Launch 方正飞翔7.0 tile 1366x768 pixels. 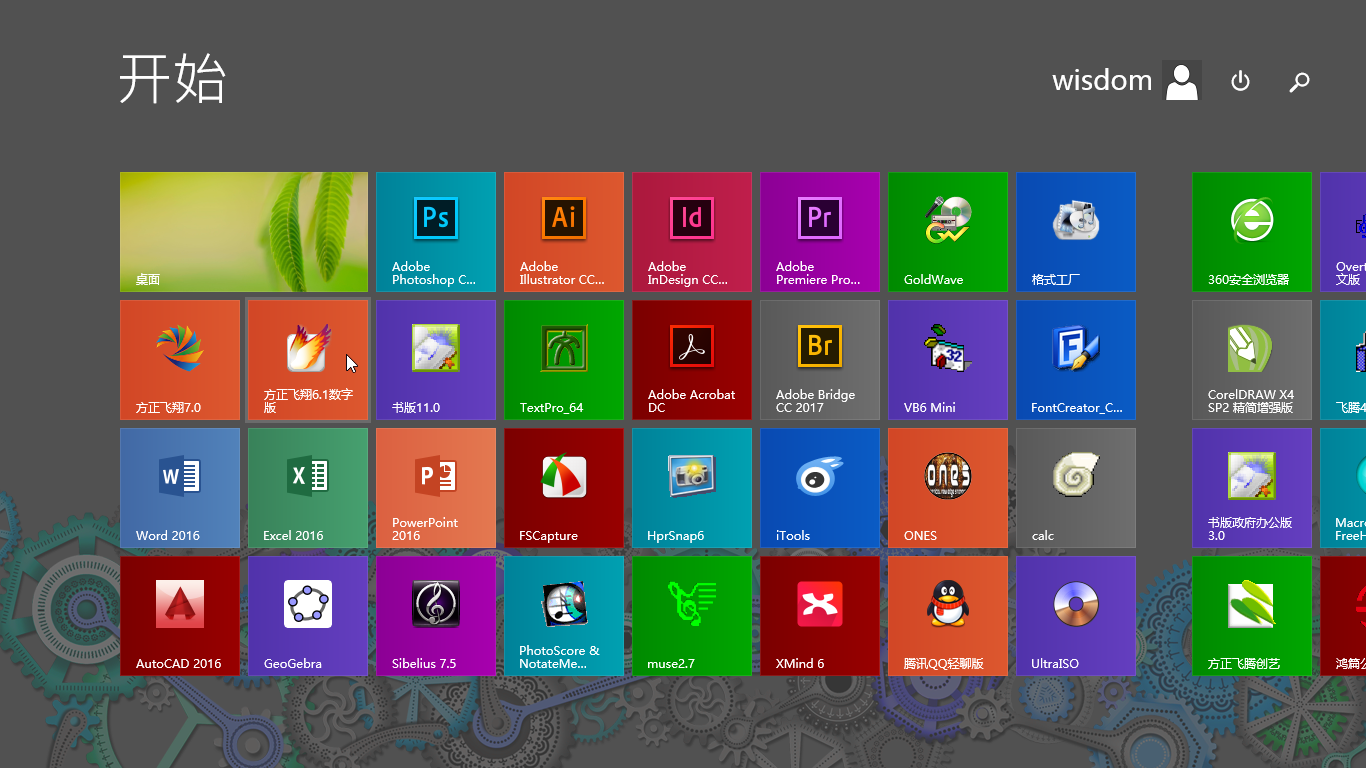180,360
